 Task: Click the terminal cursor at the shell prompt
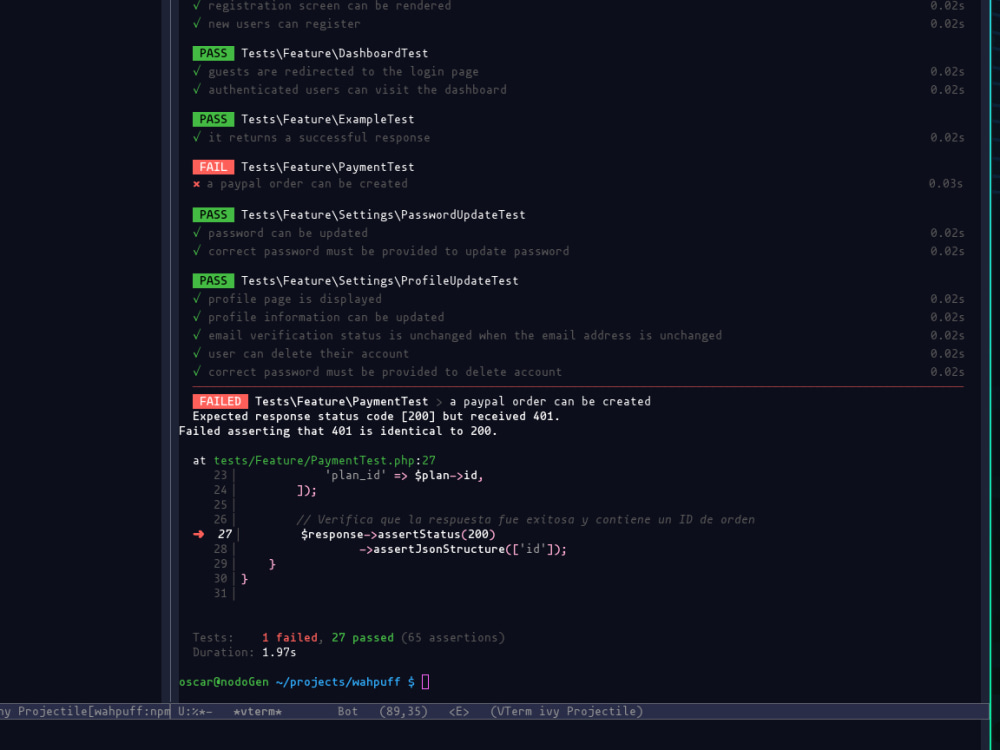coord(425,682)
